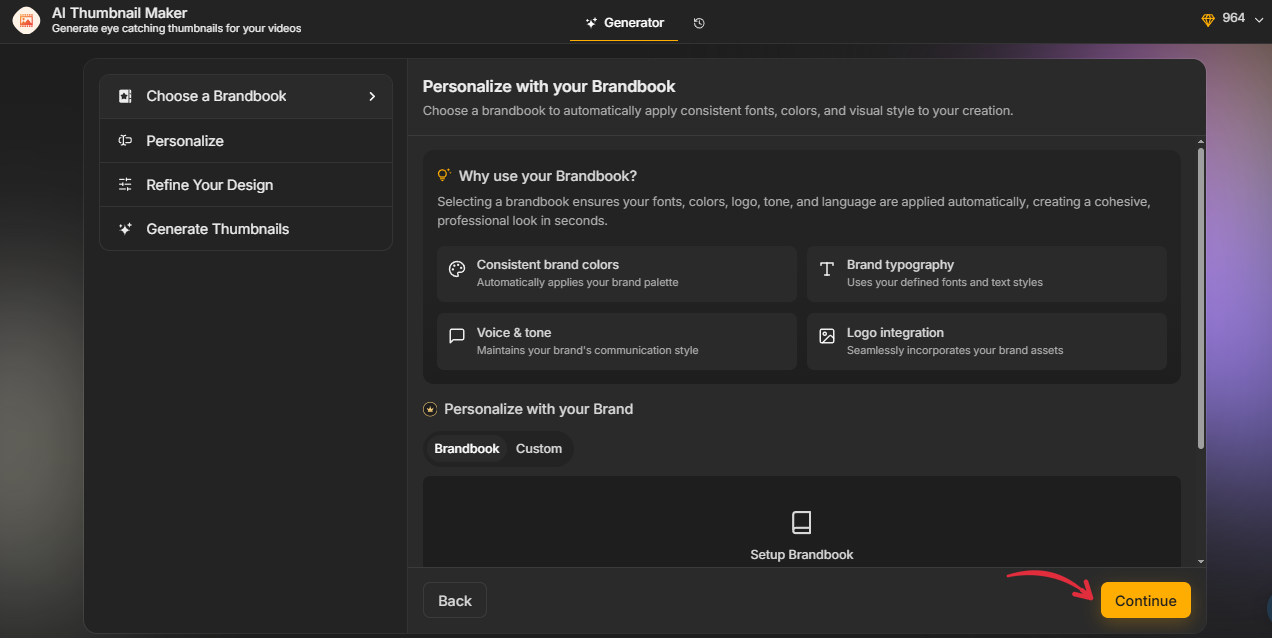Click the Brand typography T icon
1272x638 pixels.
pos(827,269)
